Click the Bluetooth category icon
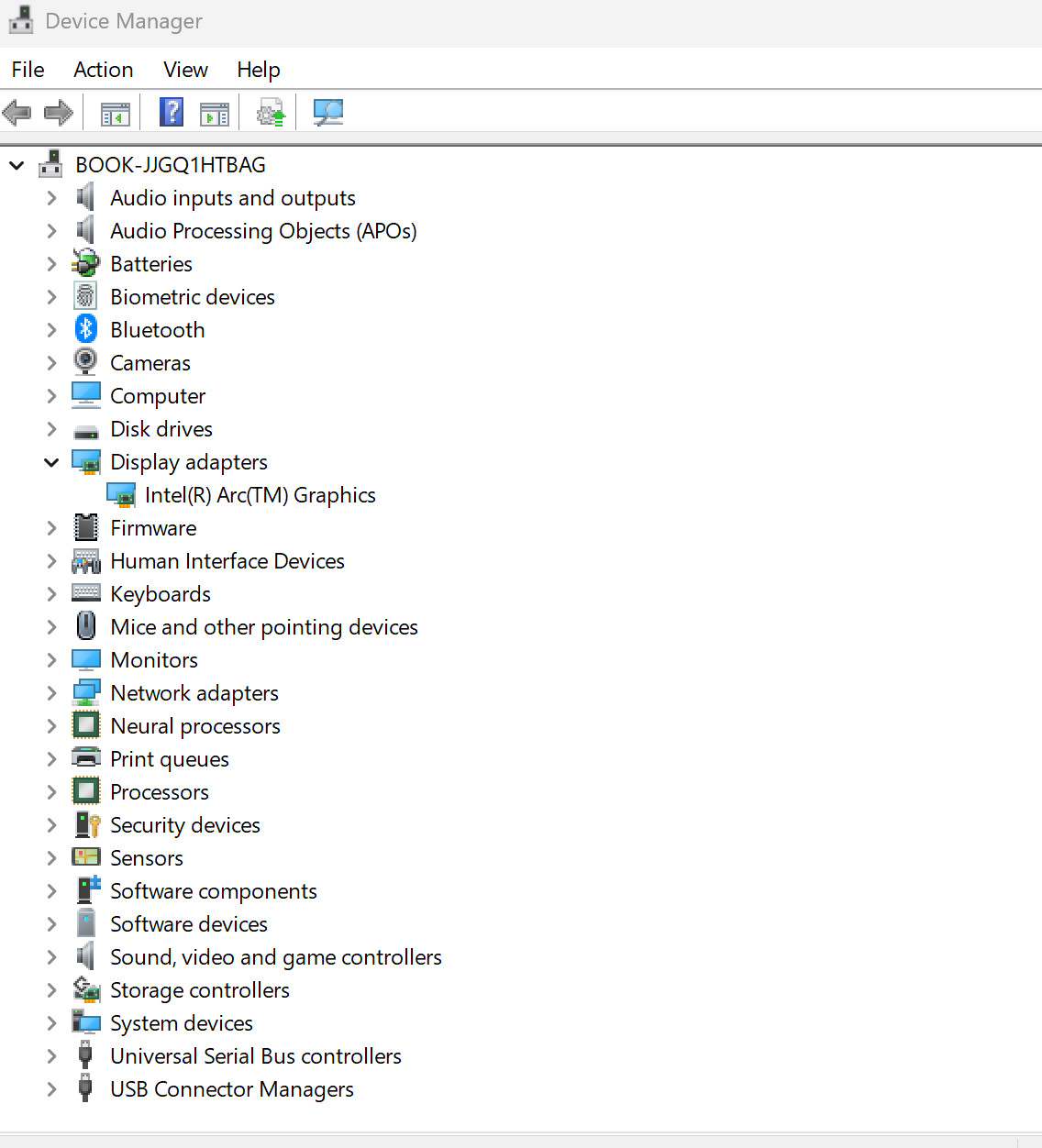 point(86,328)
